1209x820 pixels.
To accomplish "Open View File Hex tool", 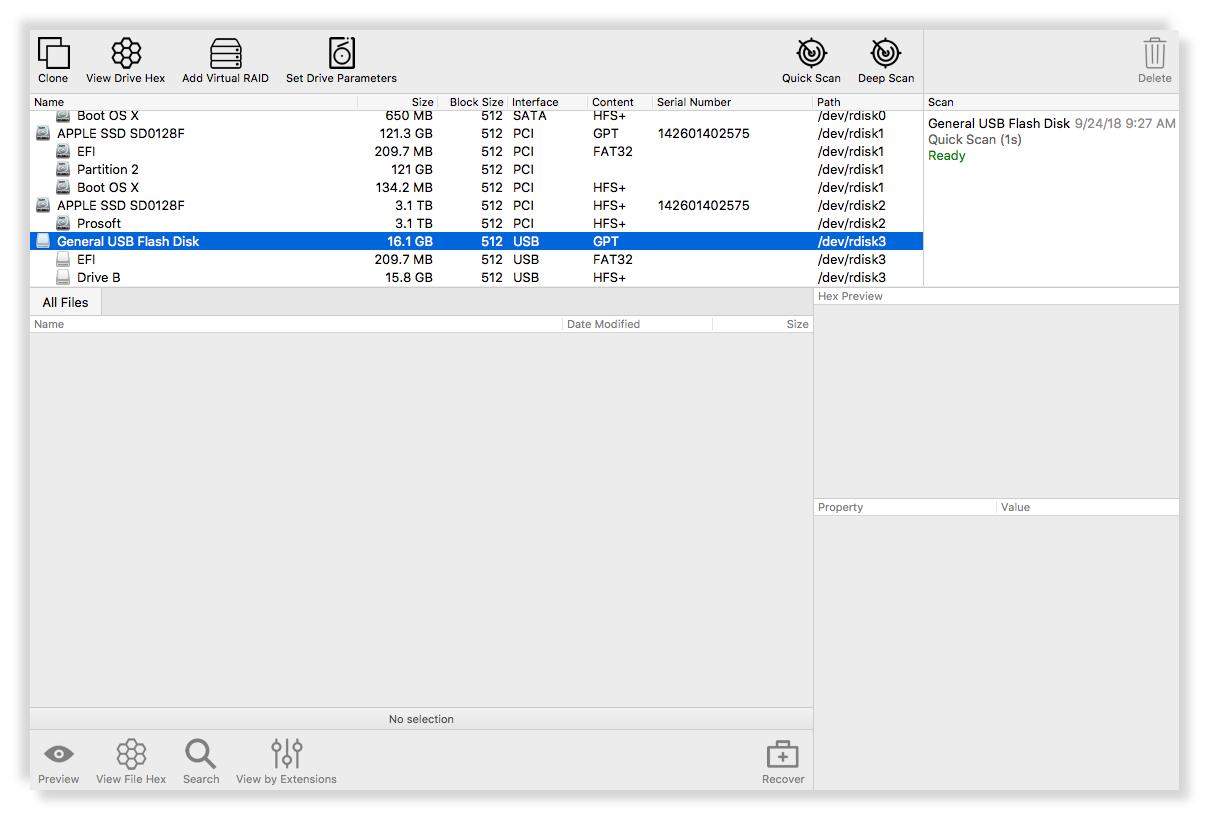I will 131,755.
